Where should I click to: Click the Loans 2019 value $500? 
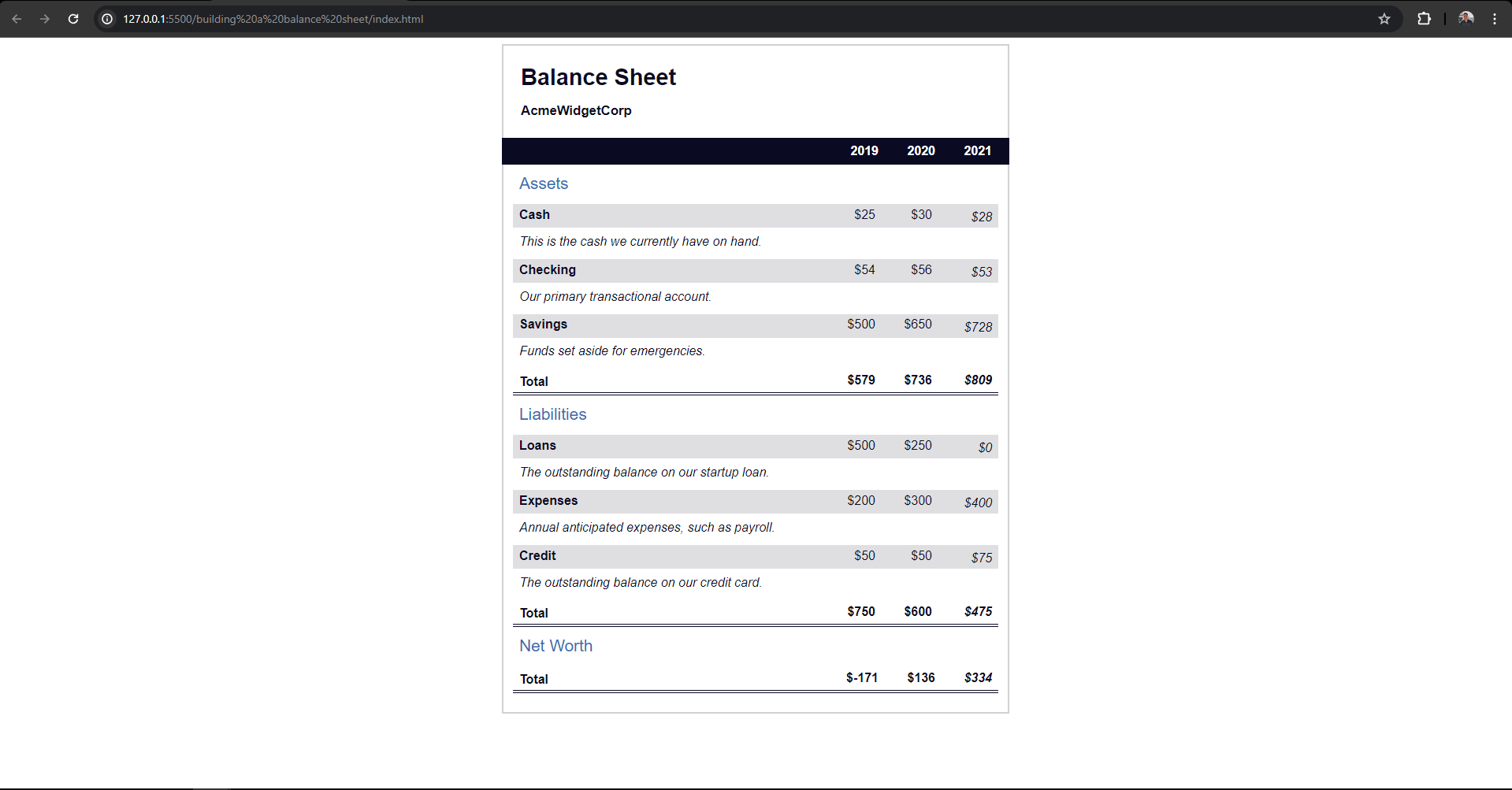click(x=860, y=446)
